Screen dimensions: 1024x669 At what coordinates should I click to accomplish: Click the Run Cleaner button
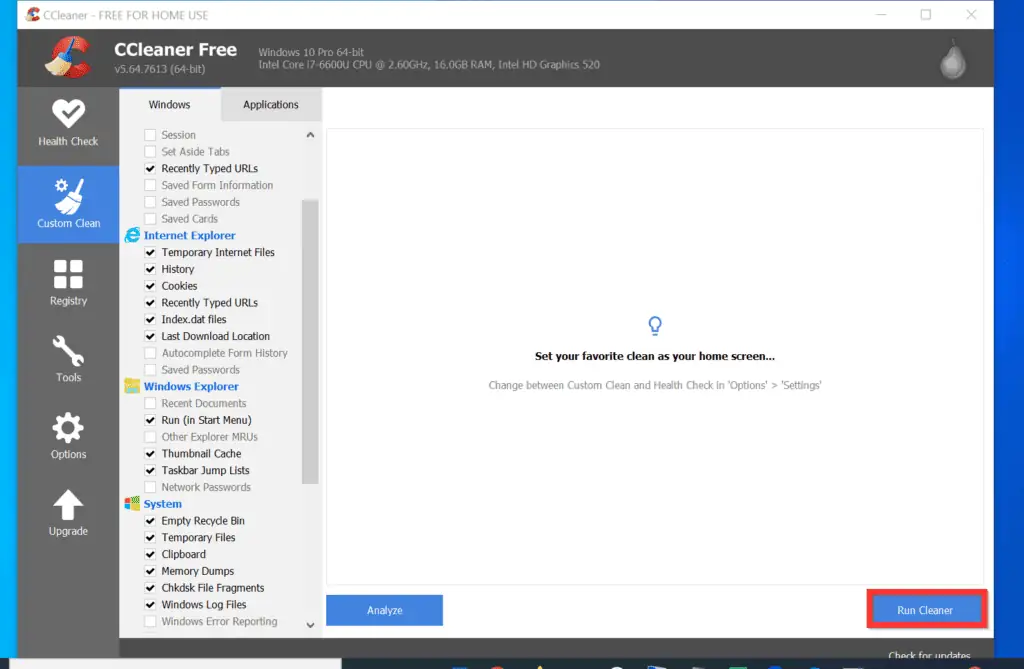[925, 610]
